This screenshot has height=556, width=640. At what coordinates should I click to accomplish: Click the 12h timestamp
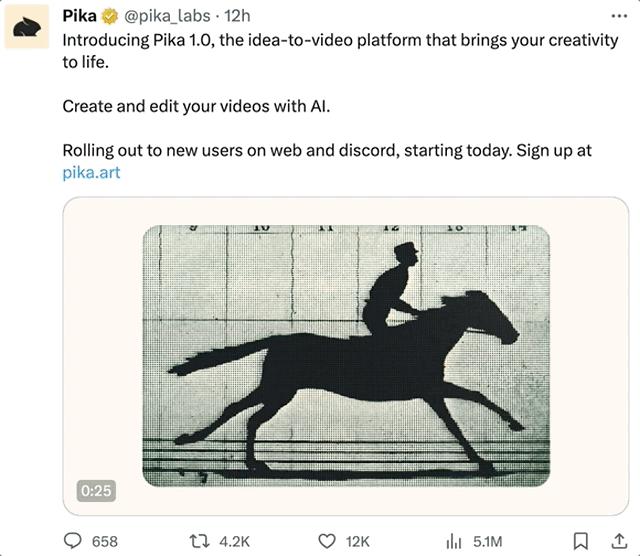(x=237, y=16)
